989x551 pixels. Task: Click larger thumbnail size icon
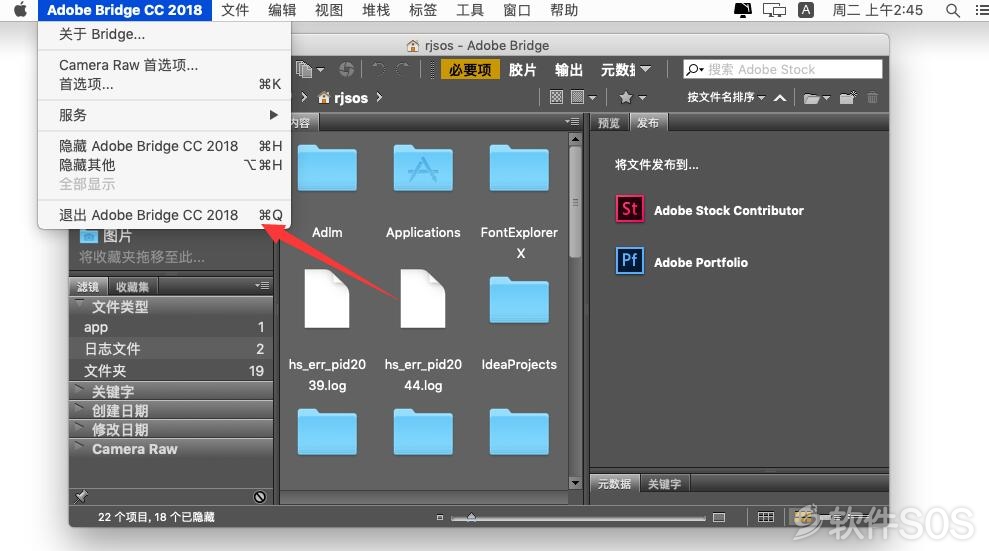[x=718, y=518]
